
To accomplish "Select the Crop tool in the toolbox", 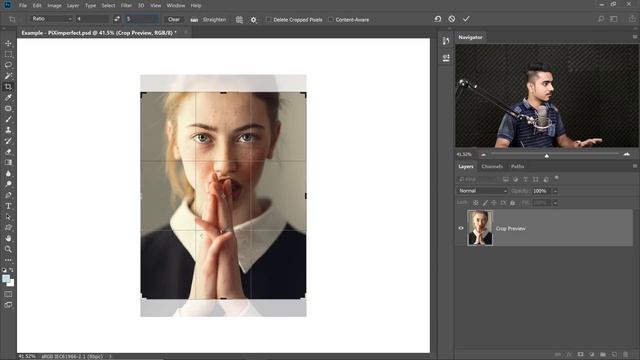I will coord(8,87).
